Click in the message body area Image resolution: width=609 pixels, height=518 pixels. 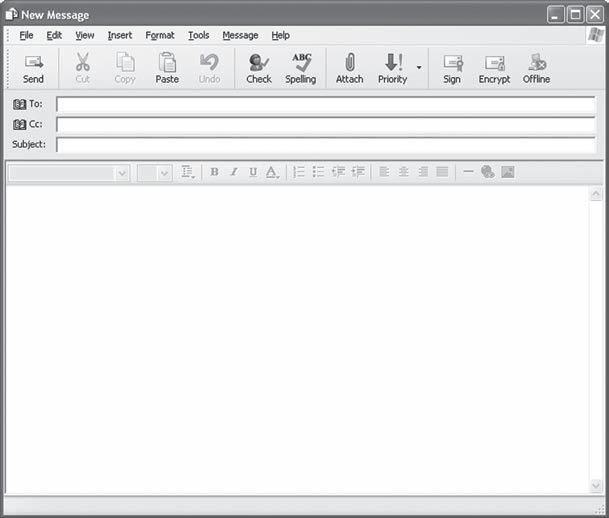click(x=298, y=340)
